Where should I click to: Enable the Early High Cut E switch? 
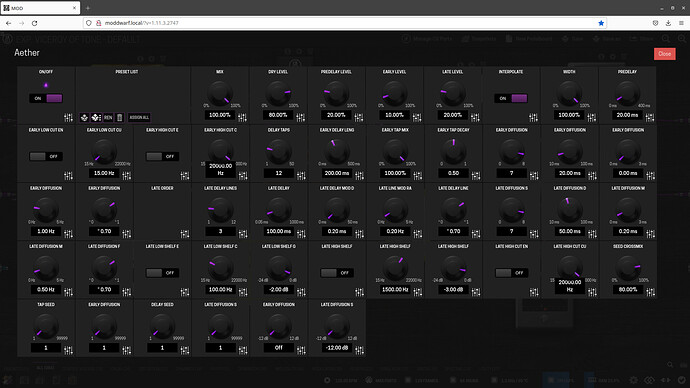coord(162,157)
